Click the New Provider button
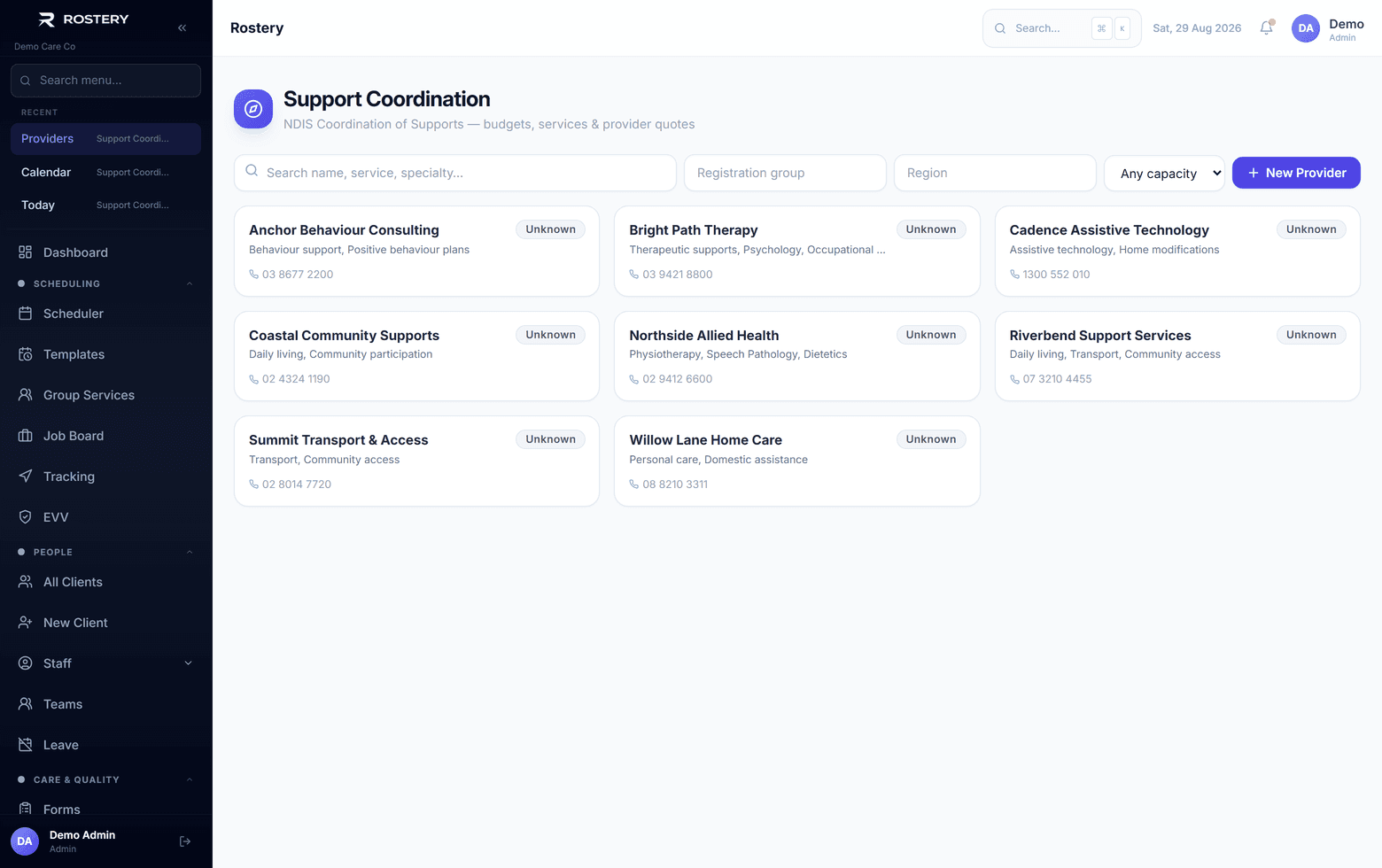Image resolution: width=1382 pixels, height=868 pixels. pyautogui.click(x=1296, y=173)
